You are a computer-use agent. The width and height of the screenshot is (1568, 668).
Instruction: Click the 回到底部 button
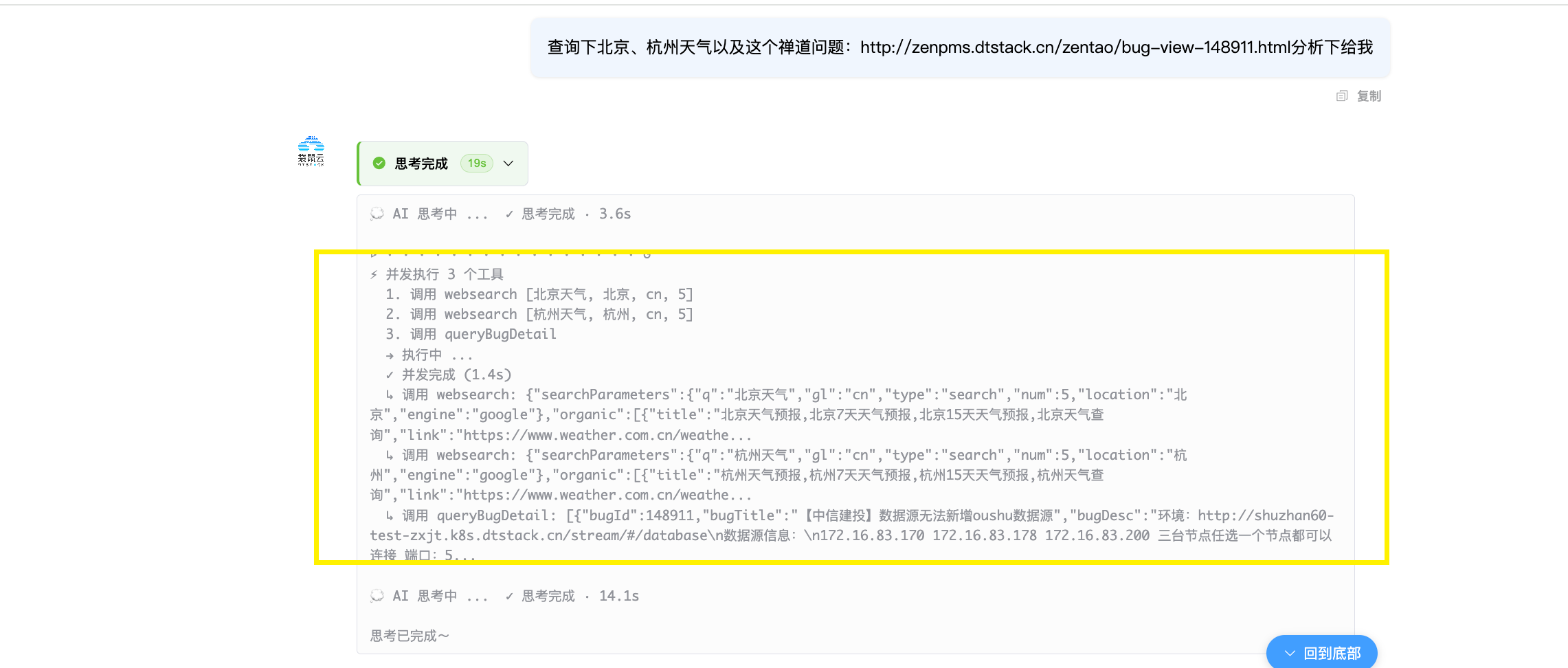click(1321, 653)
